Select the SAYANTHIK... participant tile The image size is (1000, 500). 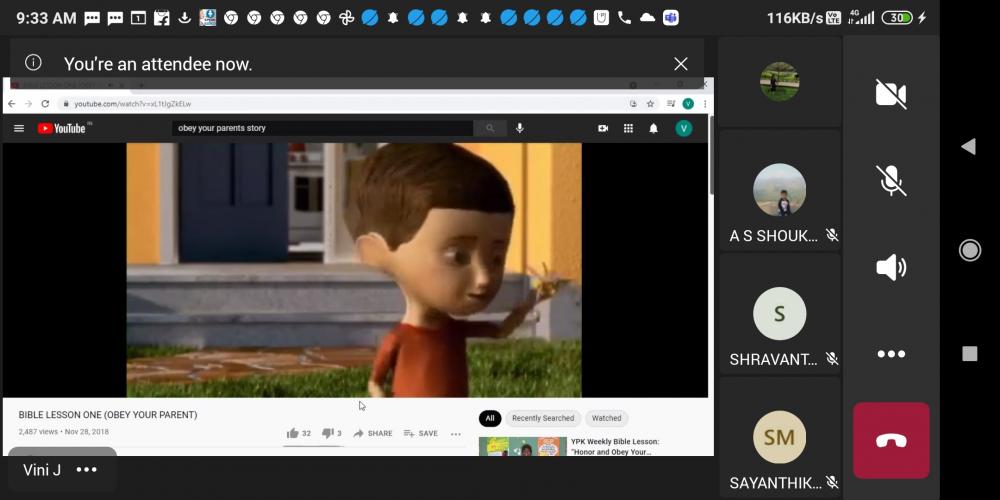point(780,438)
